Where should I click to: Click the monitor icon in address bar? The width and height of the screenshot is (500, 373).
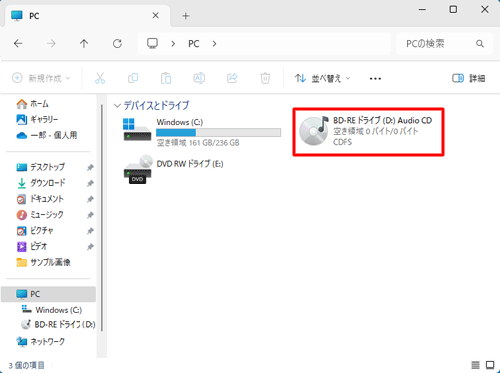(152, 43)
